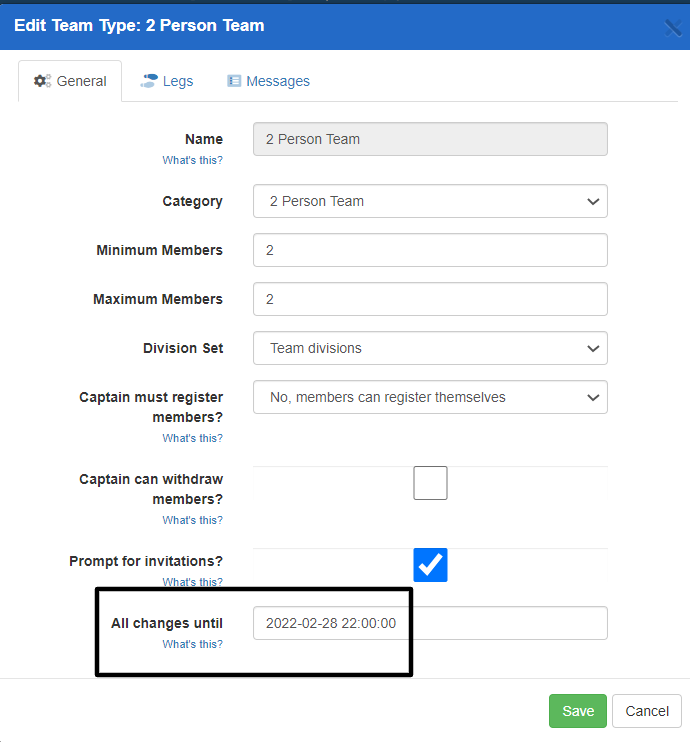Open the Messages tab
690x742 pixels.
(268, 81)
